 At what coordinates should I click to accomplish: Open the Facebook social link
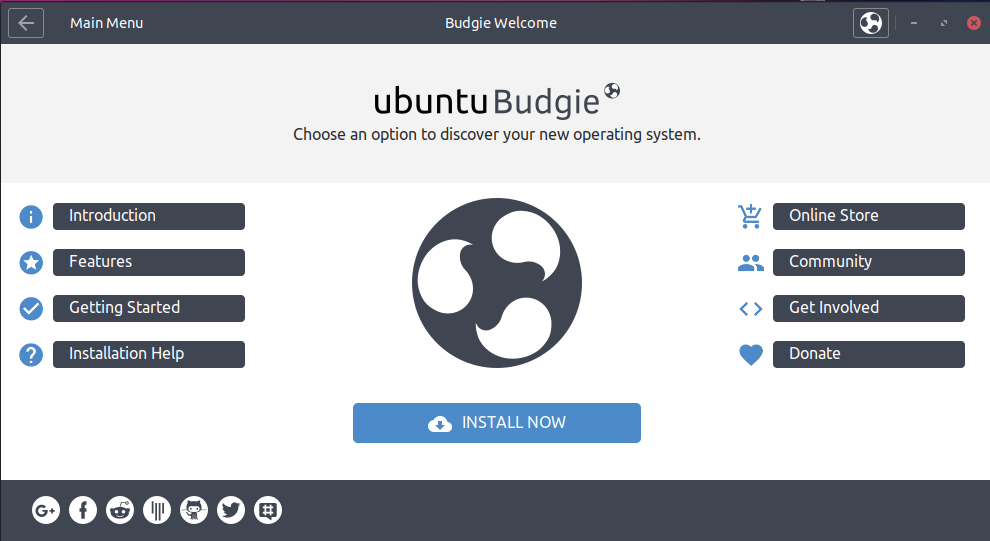(83, 510)
